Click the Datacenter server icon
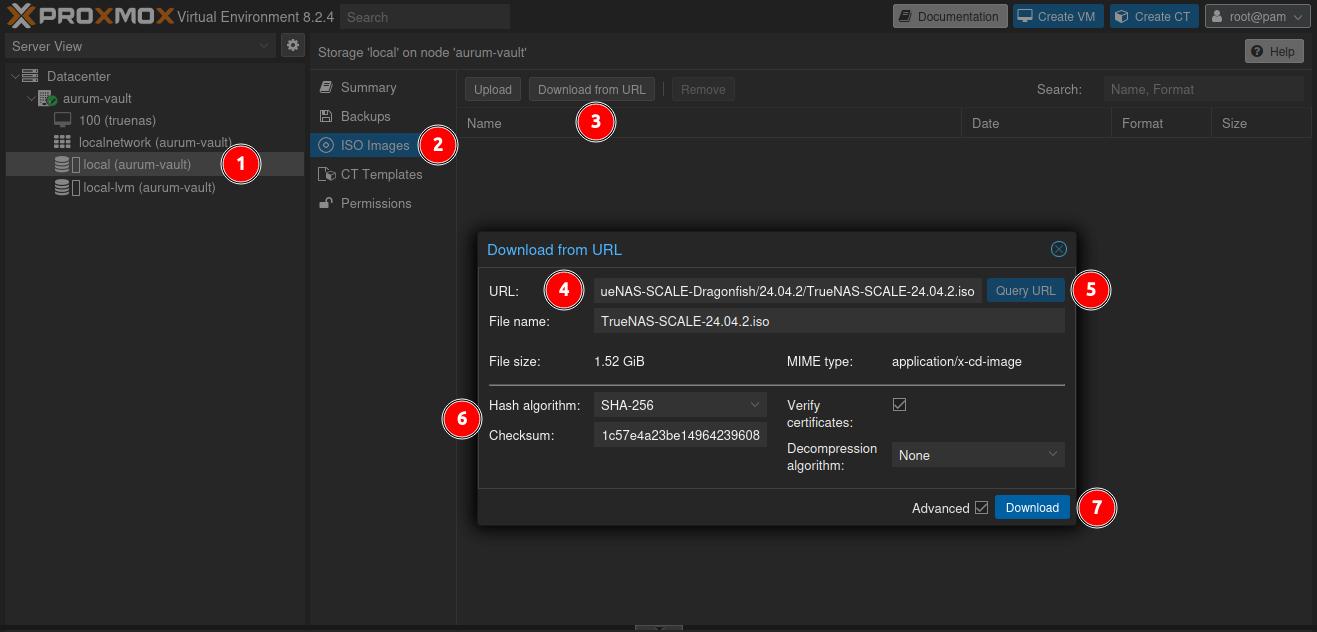1317x632 pixels. point(30,76)
